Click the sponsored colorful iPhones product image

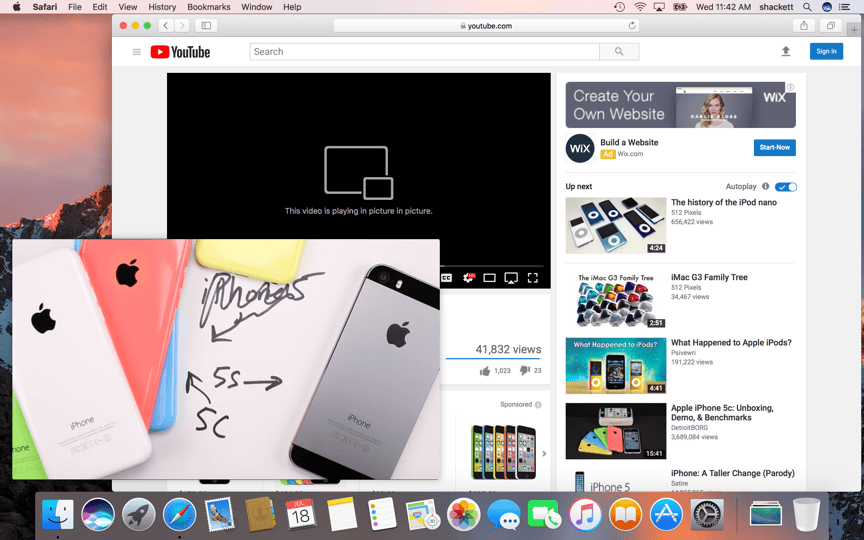point(503,452)
